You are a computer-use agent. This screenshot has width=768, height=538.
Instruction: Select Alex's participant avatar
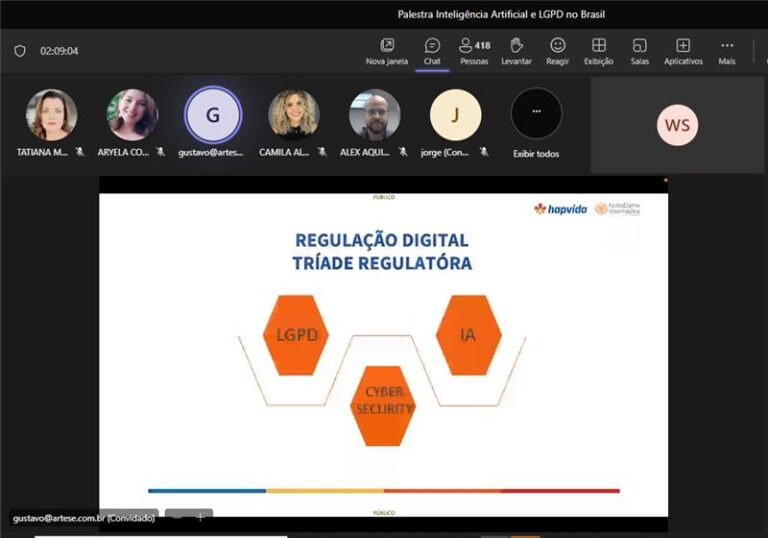pyautogui.click(x=375, y=114)
